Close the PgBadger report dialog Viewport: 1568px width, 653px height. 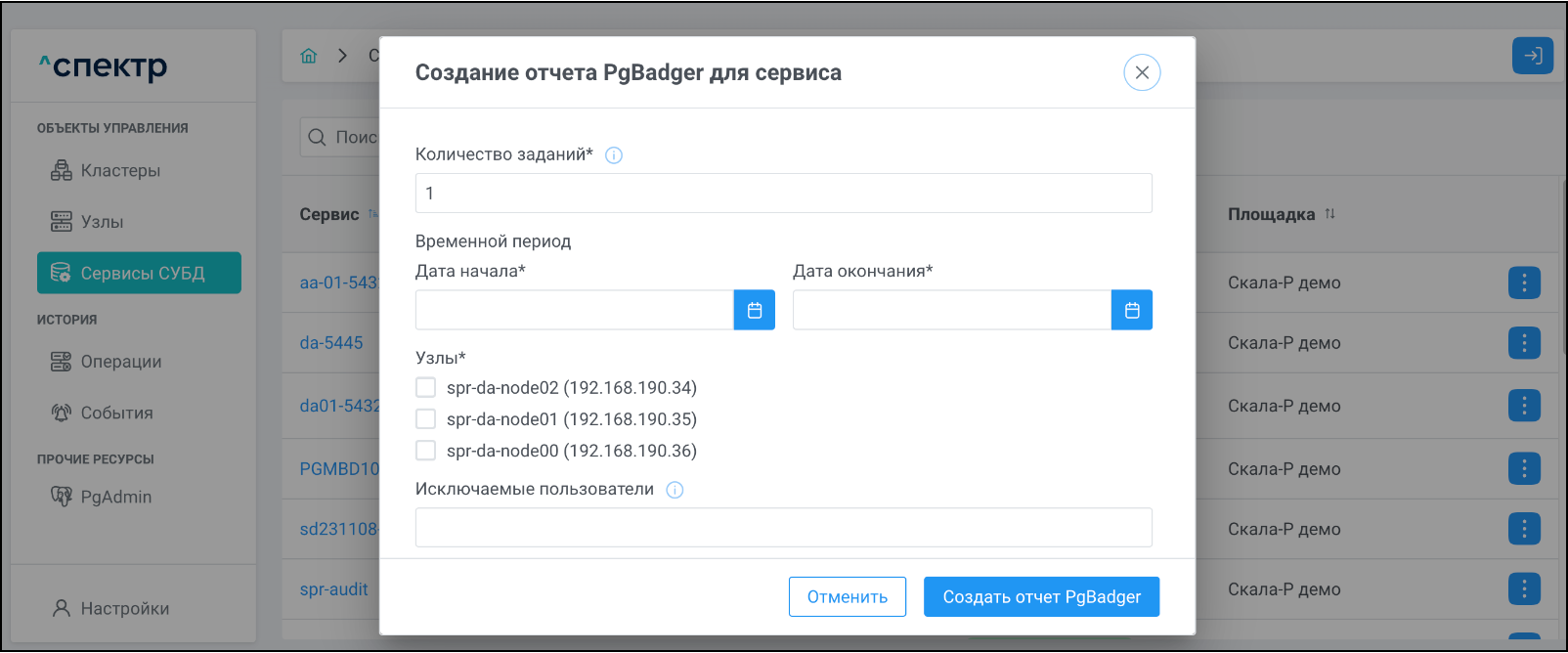point(1142,72)
